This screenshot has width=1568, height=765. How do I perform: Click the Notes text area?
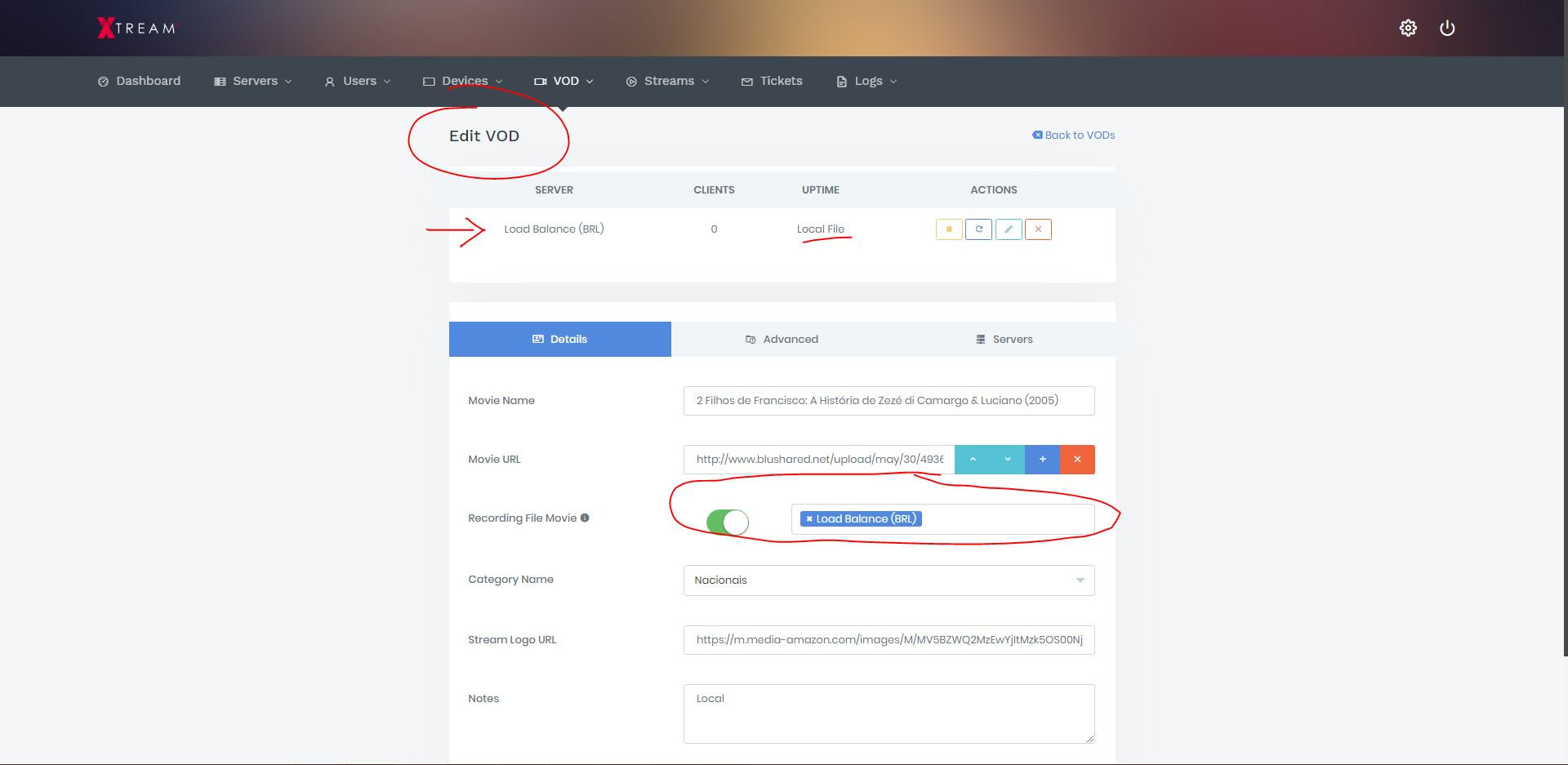[x=889, y=714]
